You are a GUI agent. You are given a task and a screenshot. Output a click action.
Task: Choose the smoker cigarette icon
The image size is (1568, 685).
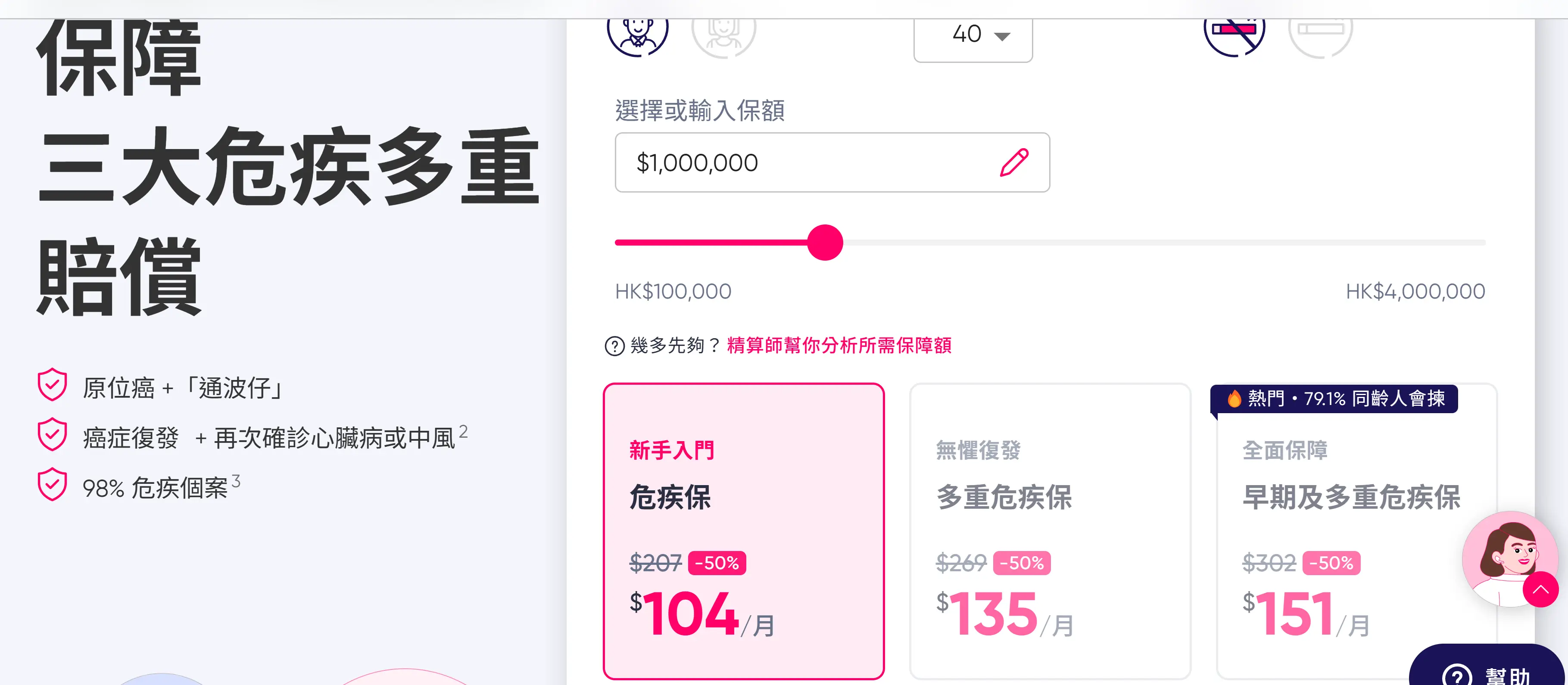(x=1320, y=31)
